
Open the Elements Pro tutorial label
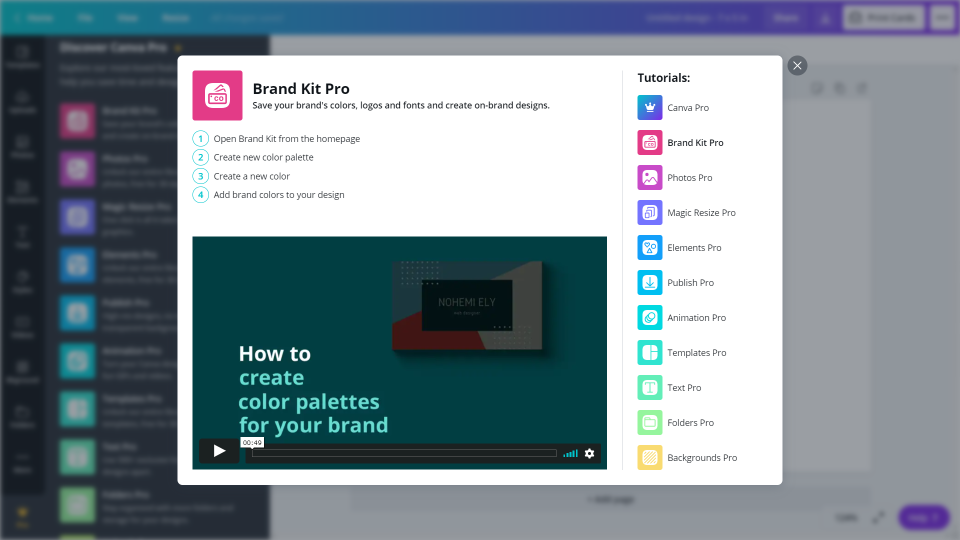click(x=694, y=247)
